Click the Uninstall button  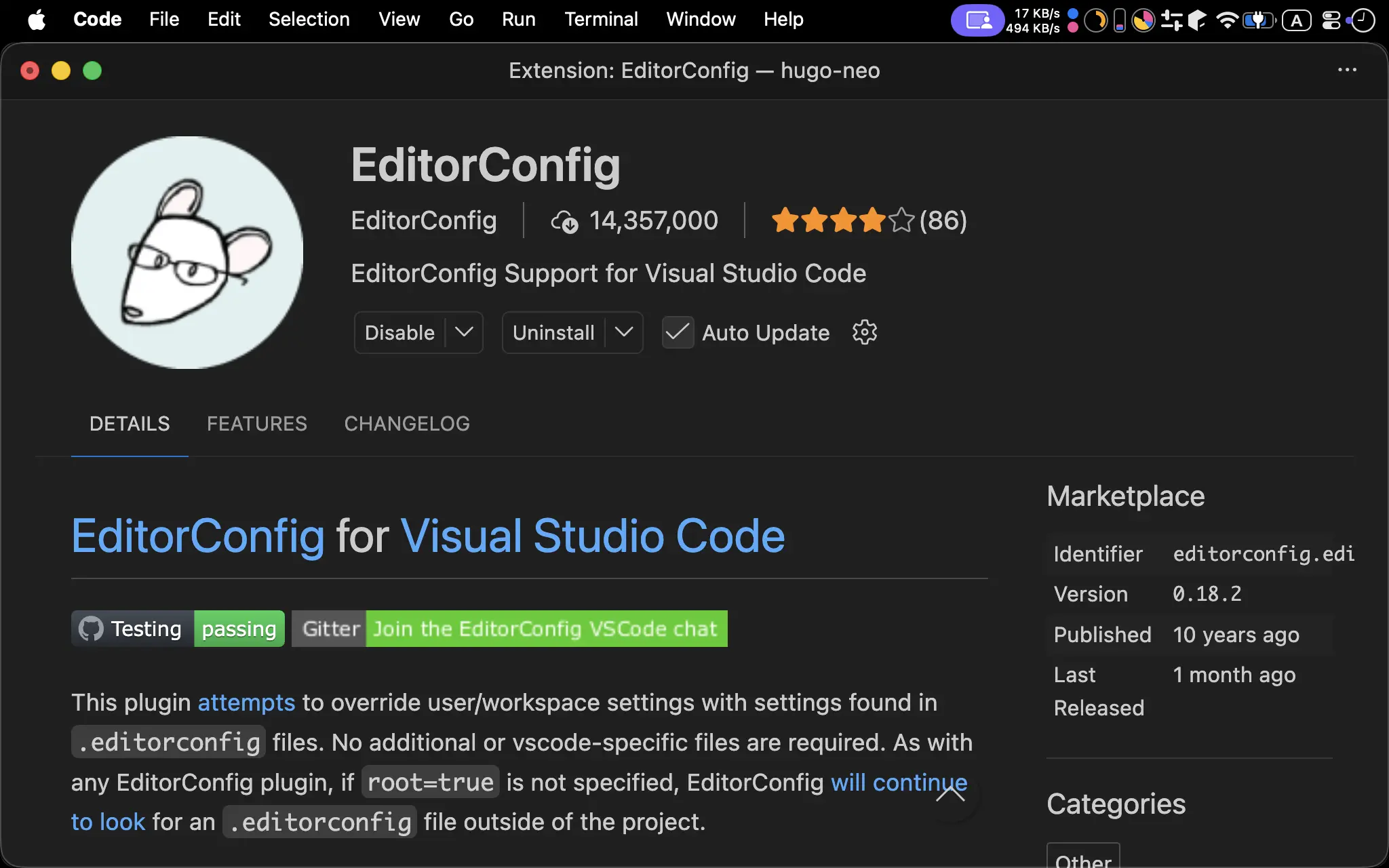[553, 332]
